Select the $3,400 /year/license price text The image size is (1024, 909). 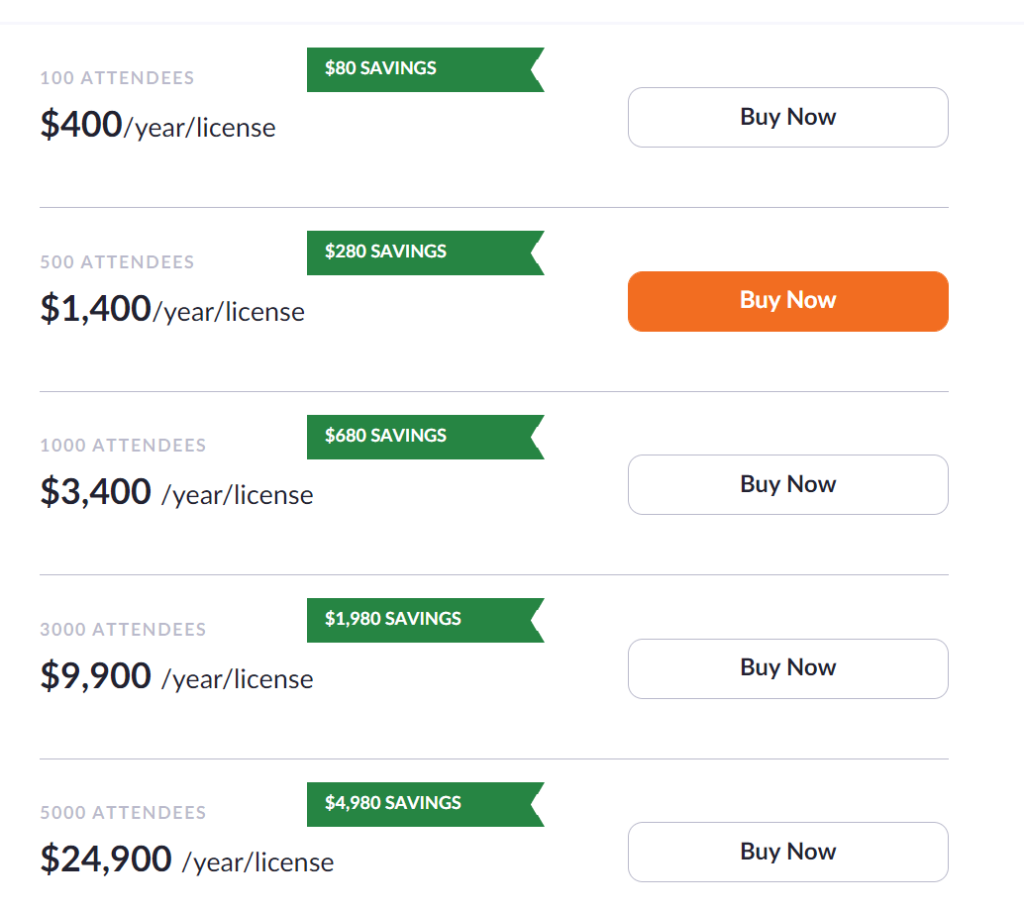176,492
